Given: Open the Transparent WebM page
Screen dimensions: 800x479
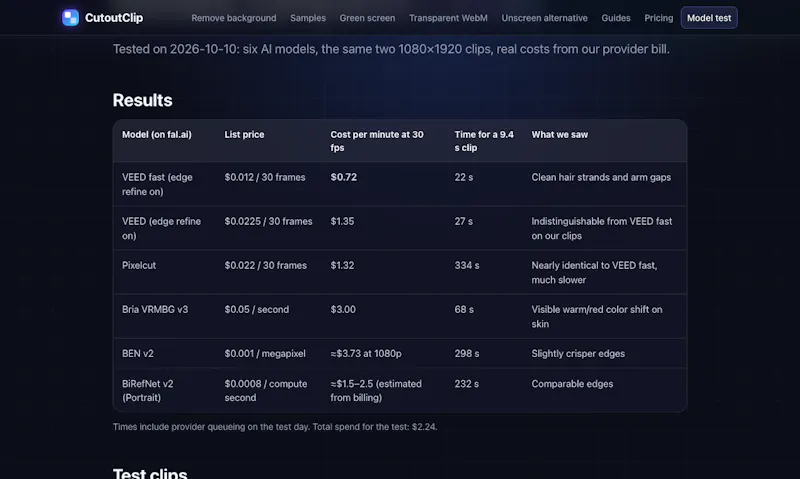Looking at the screenshot, I should [448, 18].
